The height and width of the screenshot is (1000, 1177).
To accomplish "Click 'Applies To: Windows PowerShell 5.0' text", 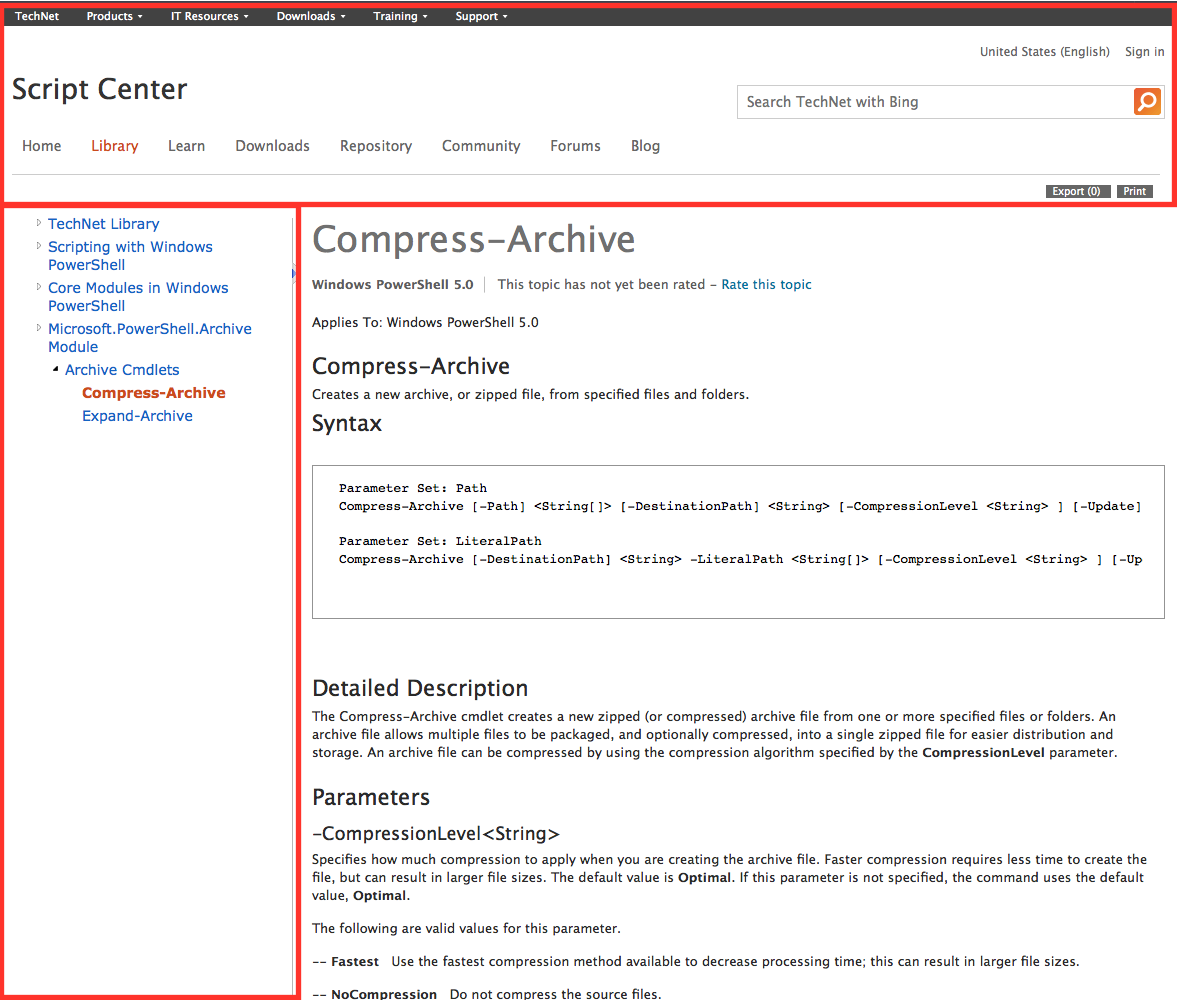I will click(426, 322).
